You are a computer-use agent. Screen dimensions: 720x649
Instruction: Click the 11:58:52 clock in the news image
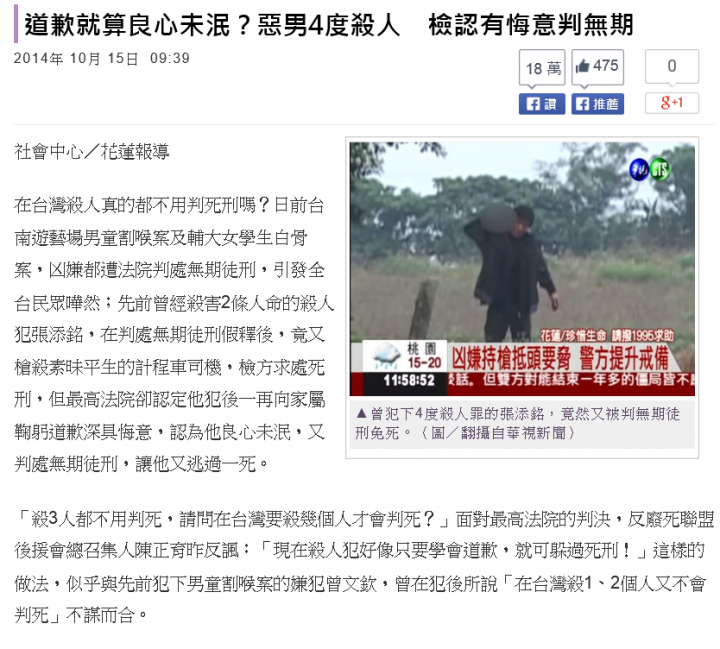[409, 380]
